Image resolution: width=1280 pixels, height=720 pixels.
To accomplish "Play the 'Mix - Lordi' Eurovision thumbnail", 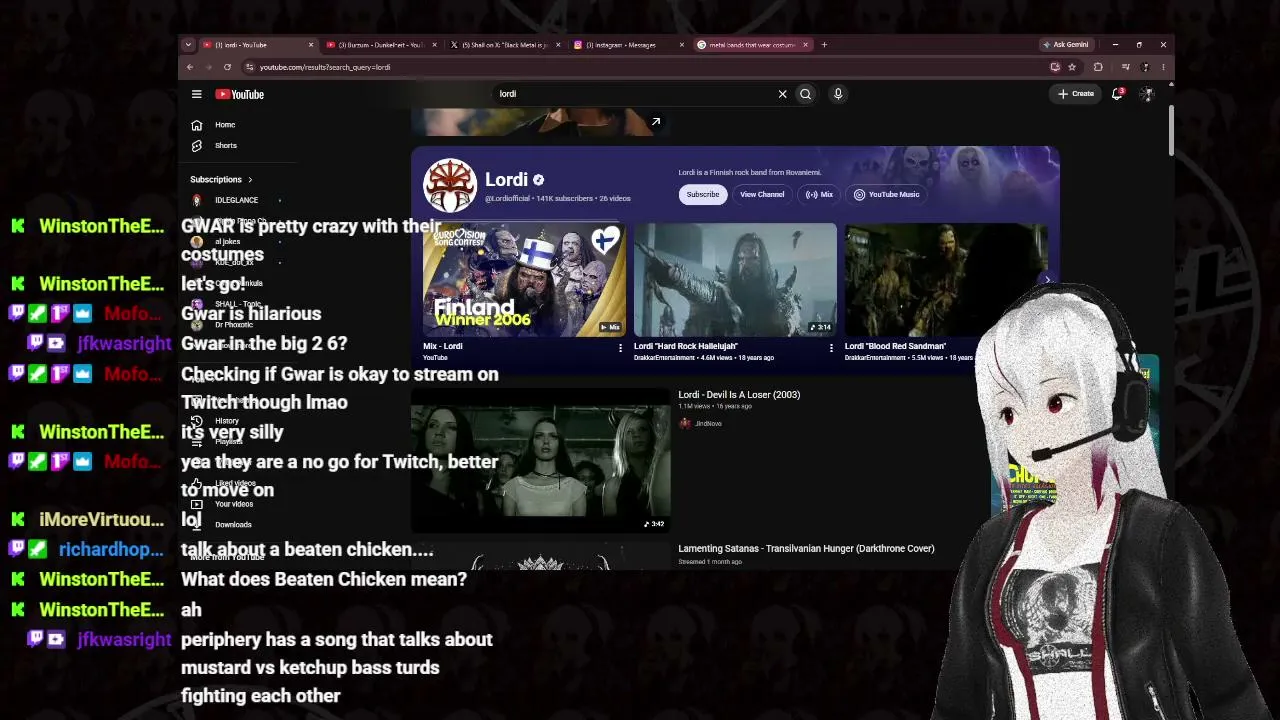I will [524, 280].
